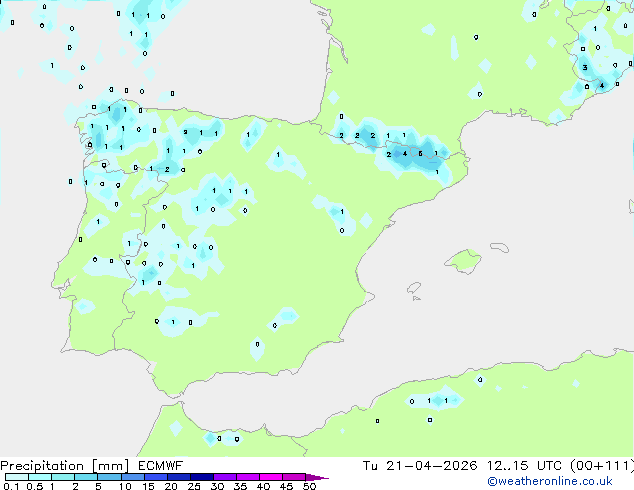
Task: Click the 45–50 mm legend swatch
Action: click(x=294, y=477)
